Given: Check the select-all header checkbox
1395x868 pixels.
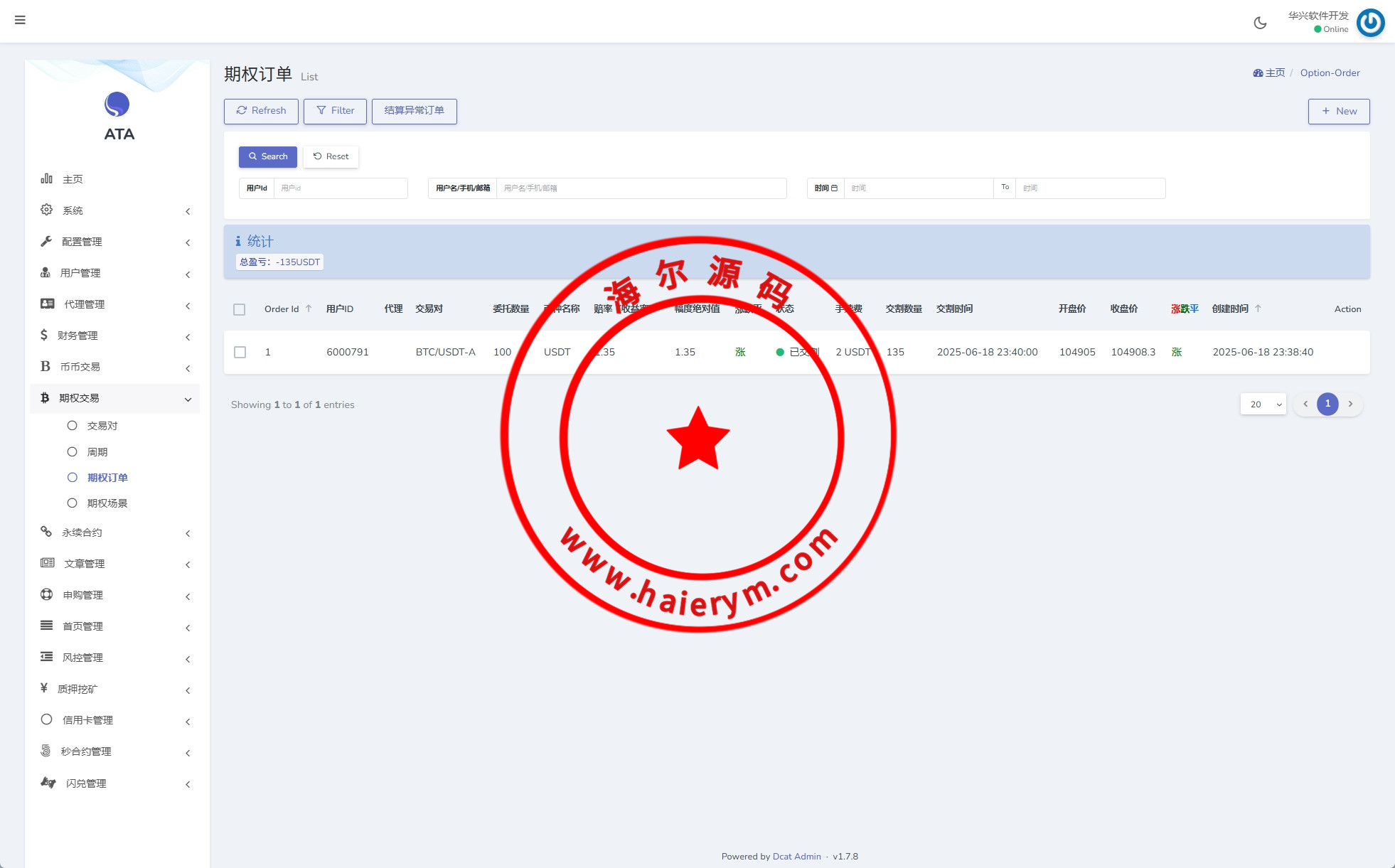Looking at the screenshot, I should (x=240, y=309).
